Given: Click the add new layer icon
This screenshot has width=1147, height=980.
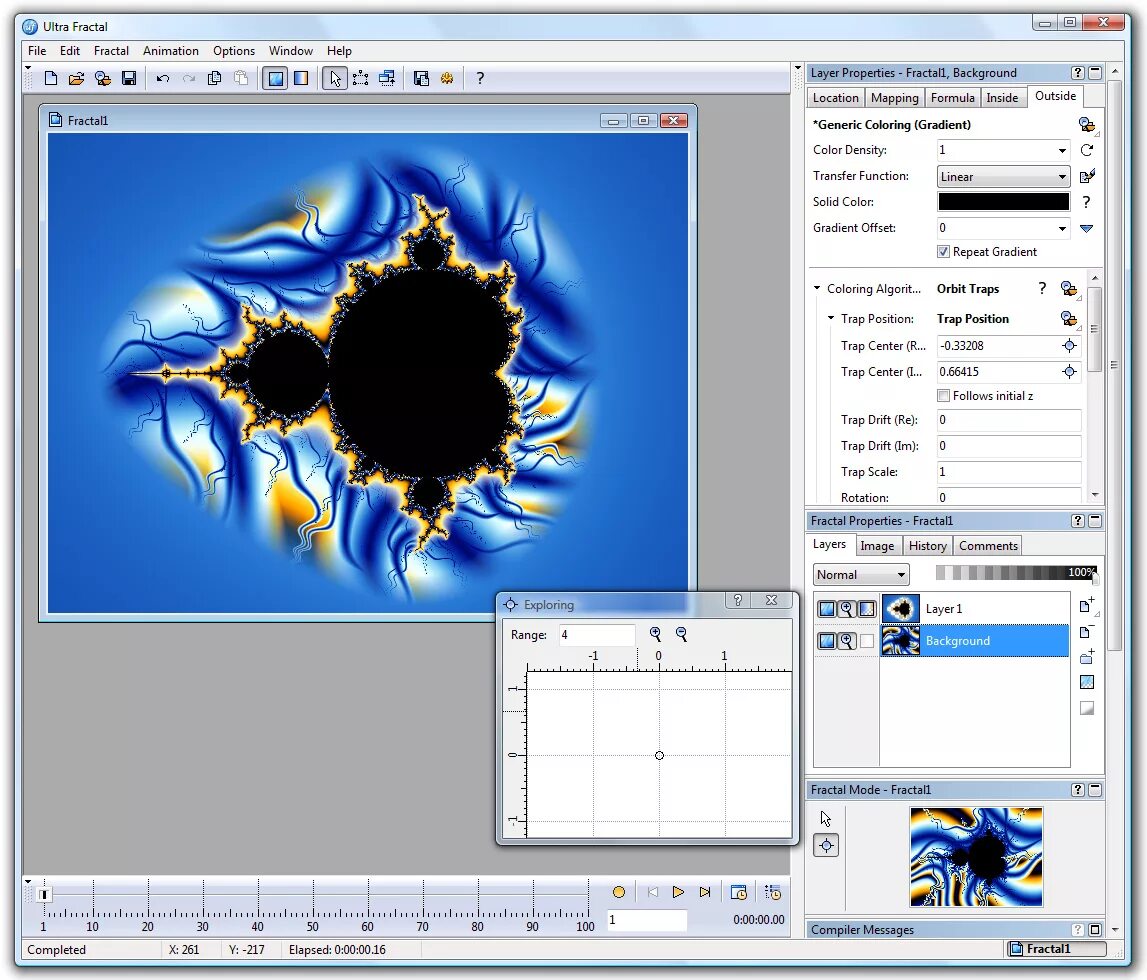Looking at the screenshot, I should [1087, 606].
